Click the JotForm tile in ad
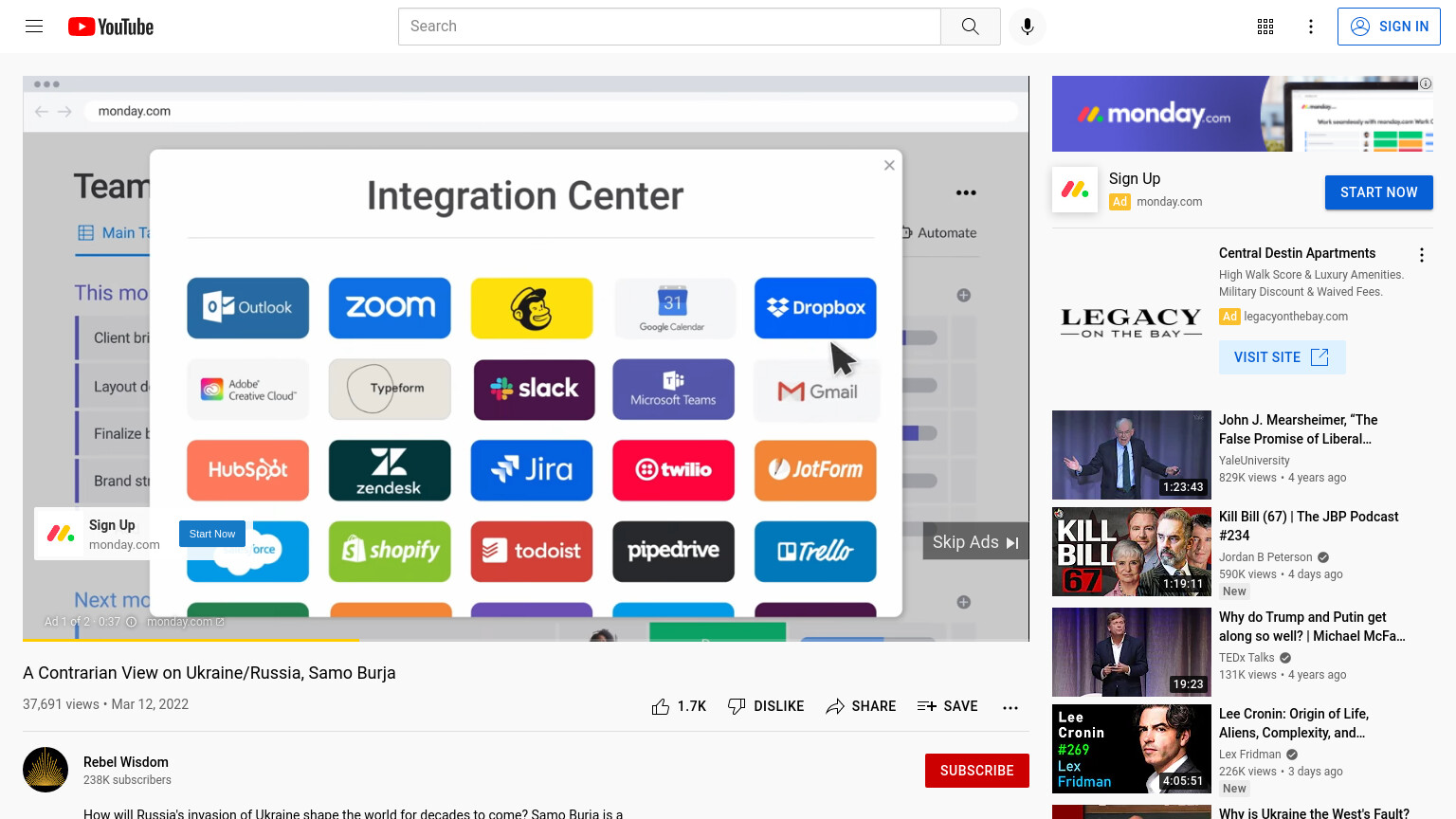 click(x=815, y=470)
